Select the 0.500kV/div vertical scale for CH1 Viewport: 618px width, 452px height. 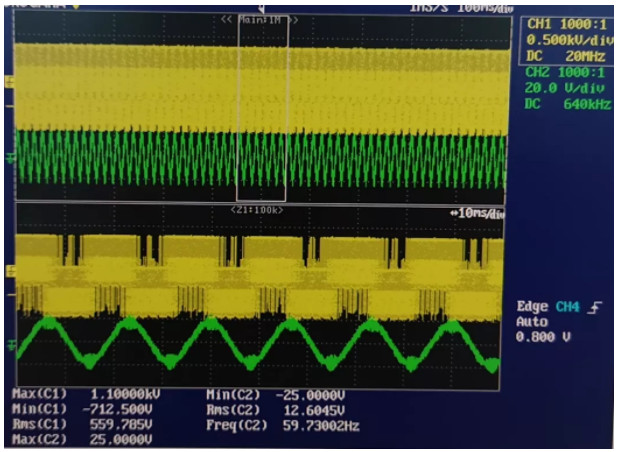(563, 40)
